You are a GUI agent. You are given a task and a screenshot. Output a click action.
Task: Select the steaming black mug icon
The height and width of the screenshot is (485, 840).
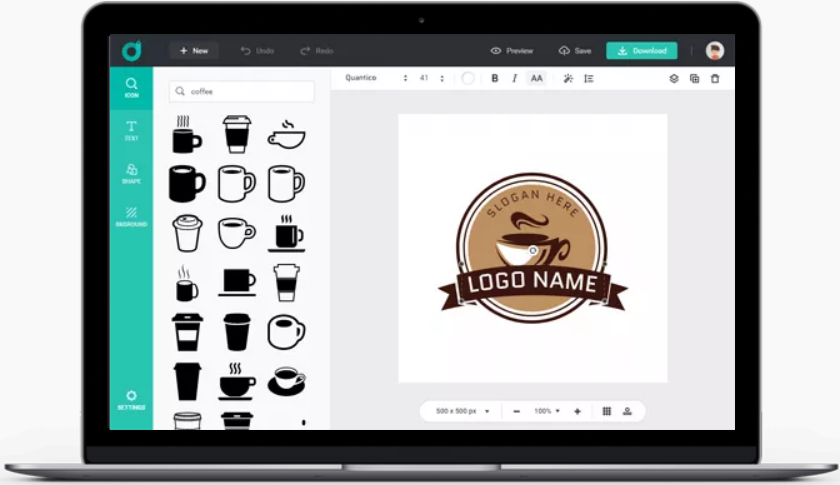[186, 135]
